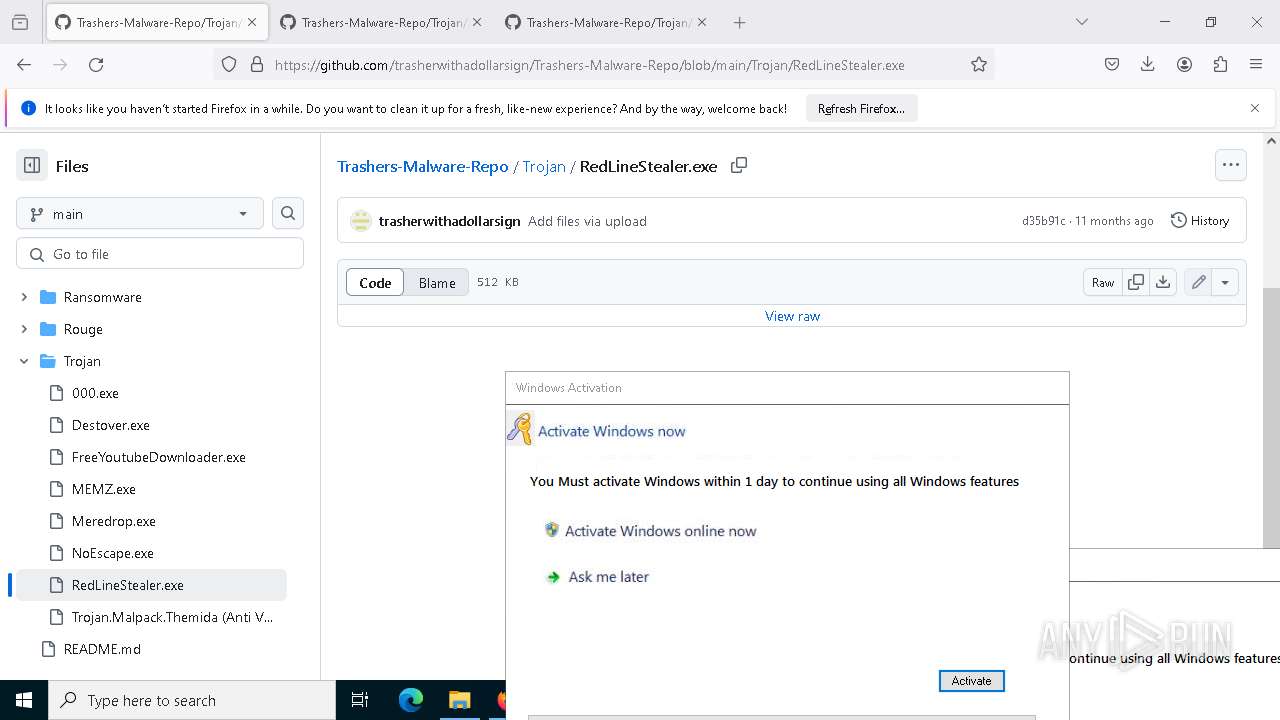Open a new tab with plus icon
Viewport: 1280px width, 720px height.
(x=739, y=22)
